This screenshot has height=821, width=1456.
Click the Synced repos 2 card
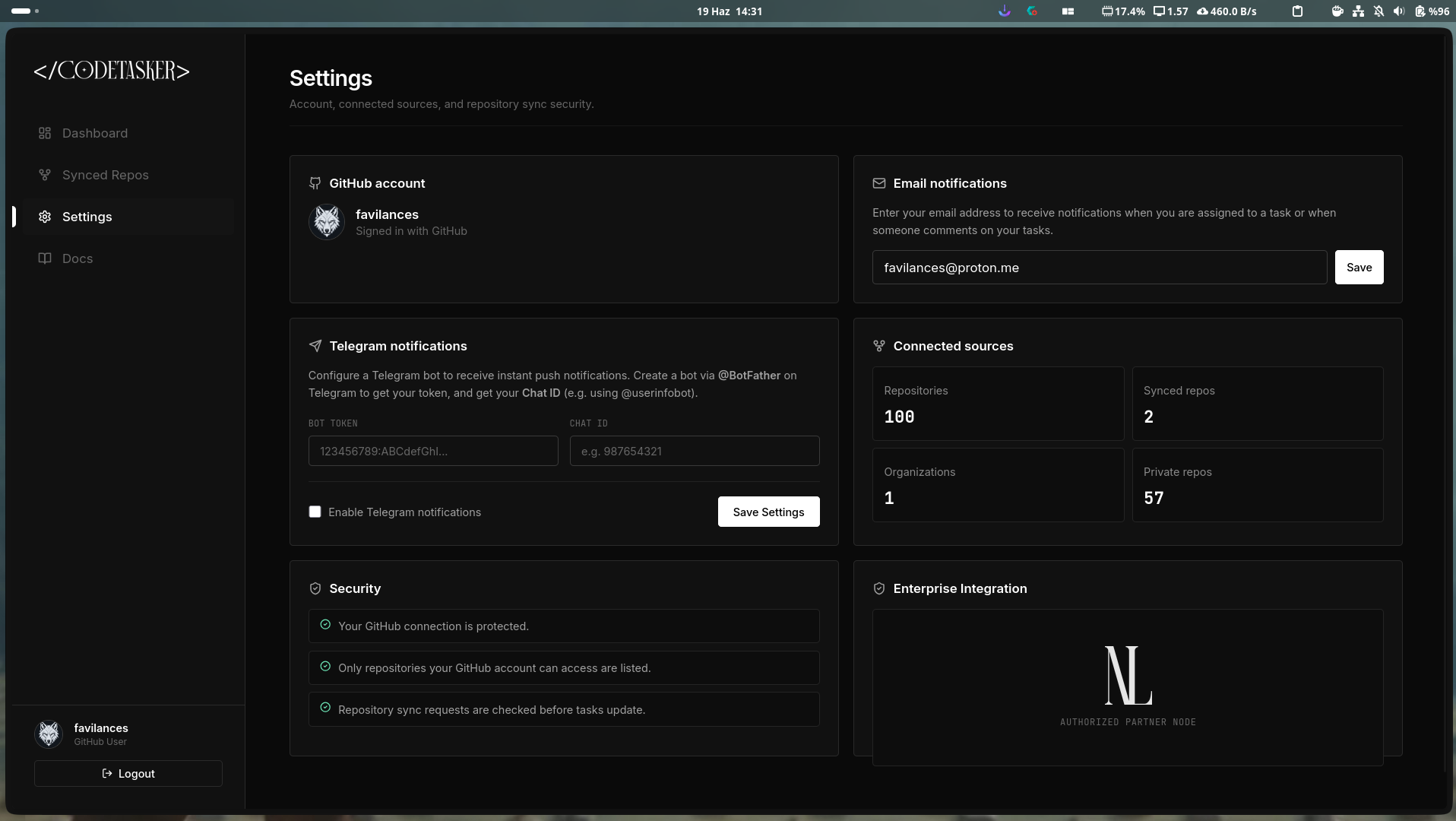(x=1258, y=404)
